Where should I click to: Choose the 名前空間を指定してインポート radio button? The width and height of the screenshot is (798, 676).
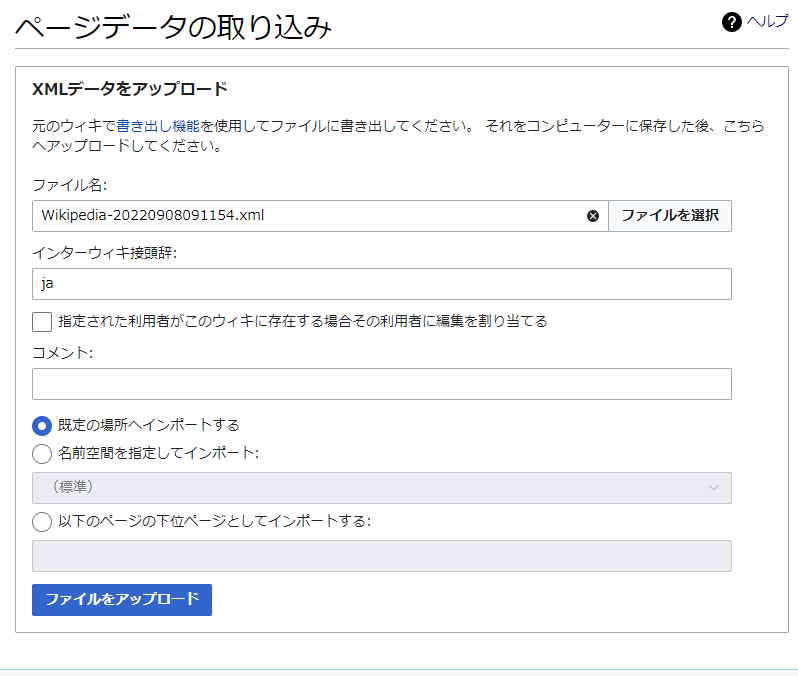42,454
